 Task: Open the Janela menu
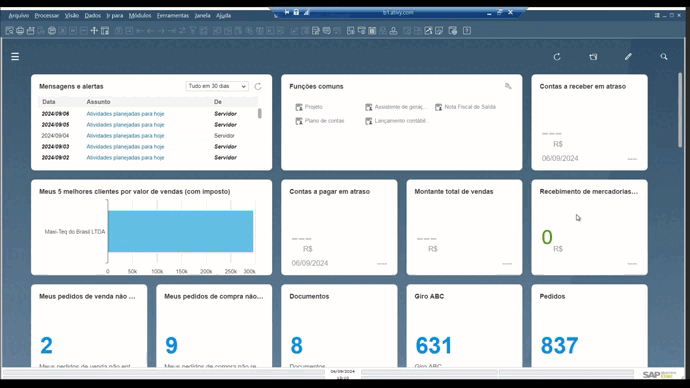pyautogui.click(x=202, y=15)
